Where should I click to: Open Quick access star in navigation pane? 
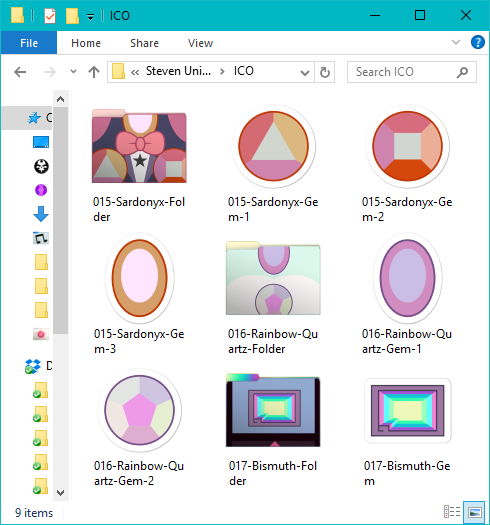34,118
